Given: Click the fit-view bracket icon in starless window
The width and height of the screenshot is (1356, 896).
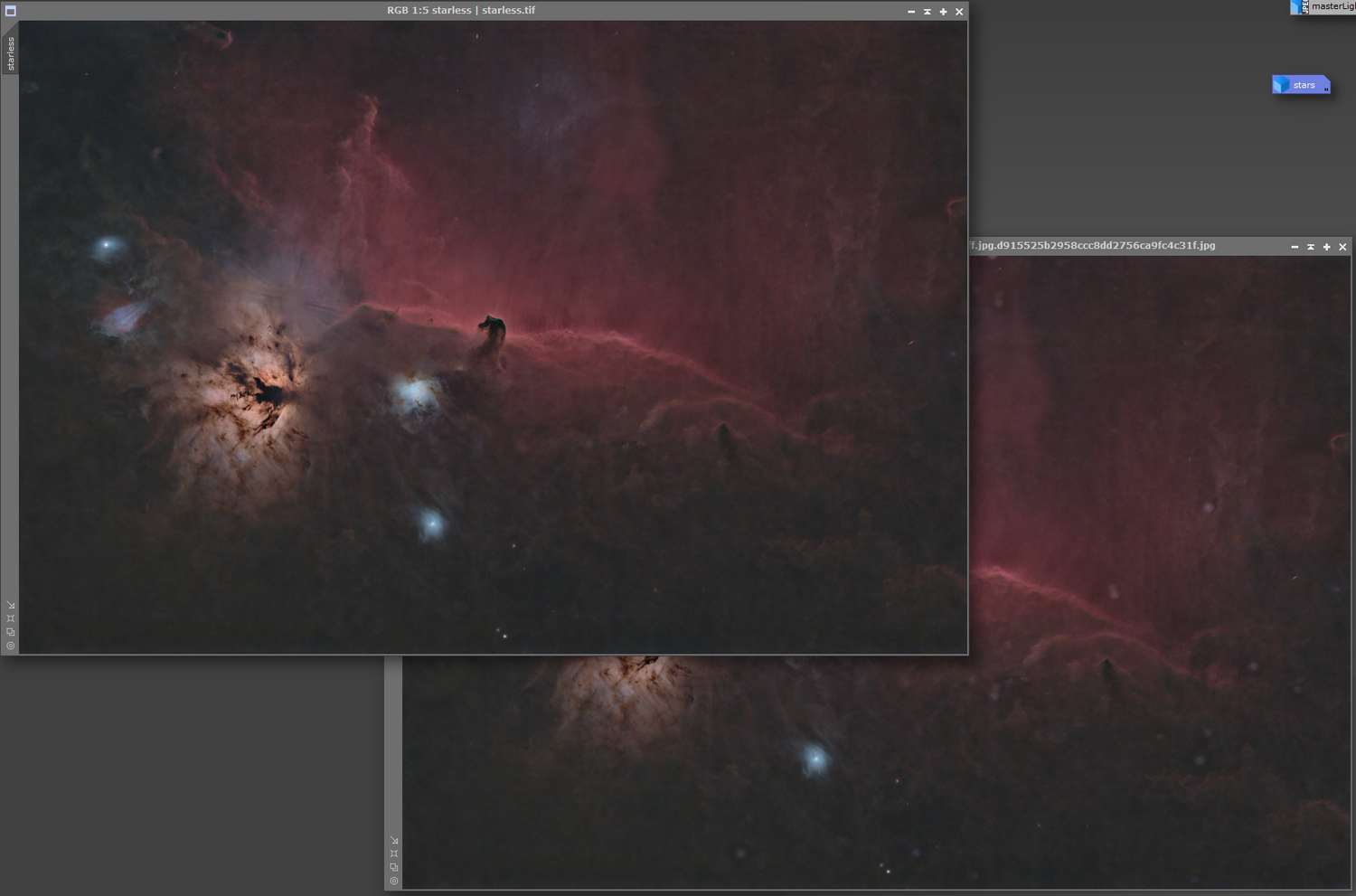Looking at the screenshot, I should 11,618.
